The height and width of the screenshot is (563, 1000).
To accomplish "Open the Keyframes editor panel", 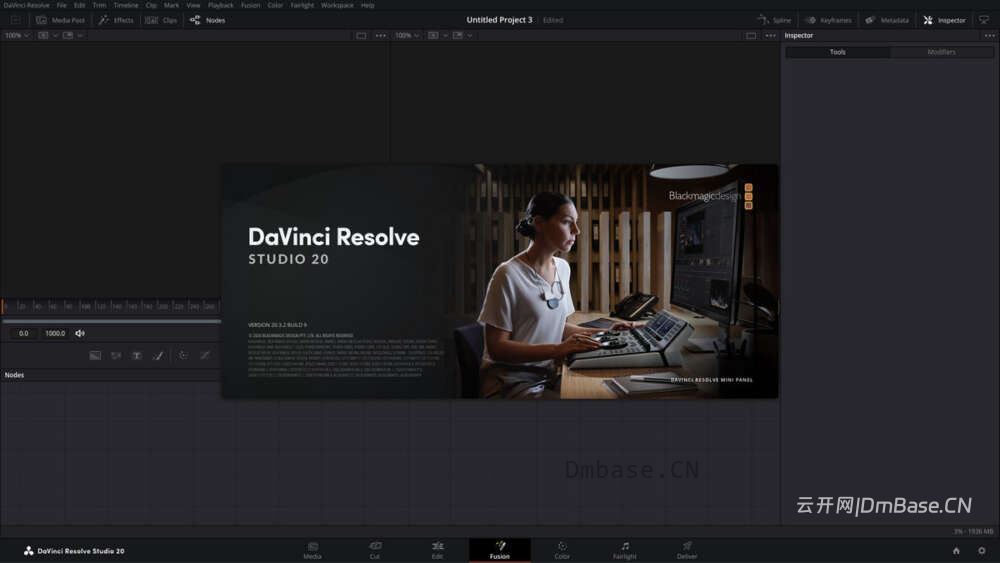I will click(x=828, y=20).
